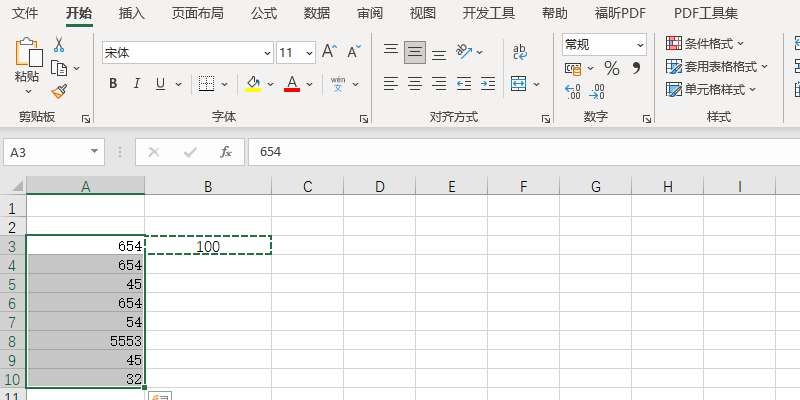
Task: Expand the merge cells options arrow
Action: tap(537, 84)
